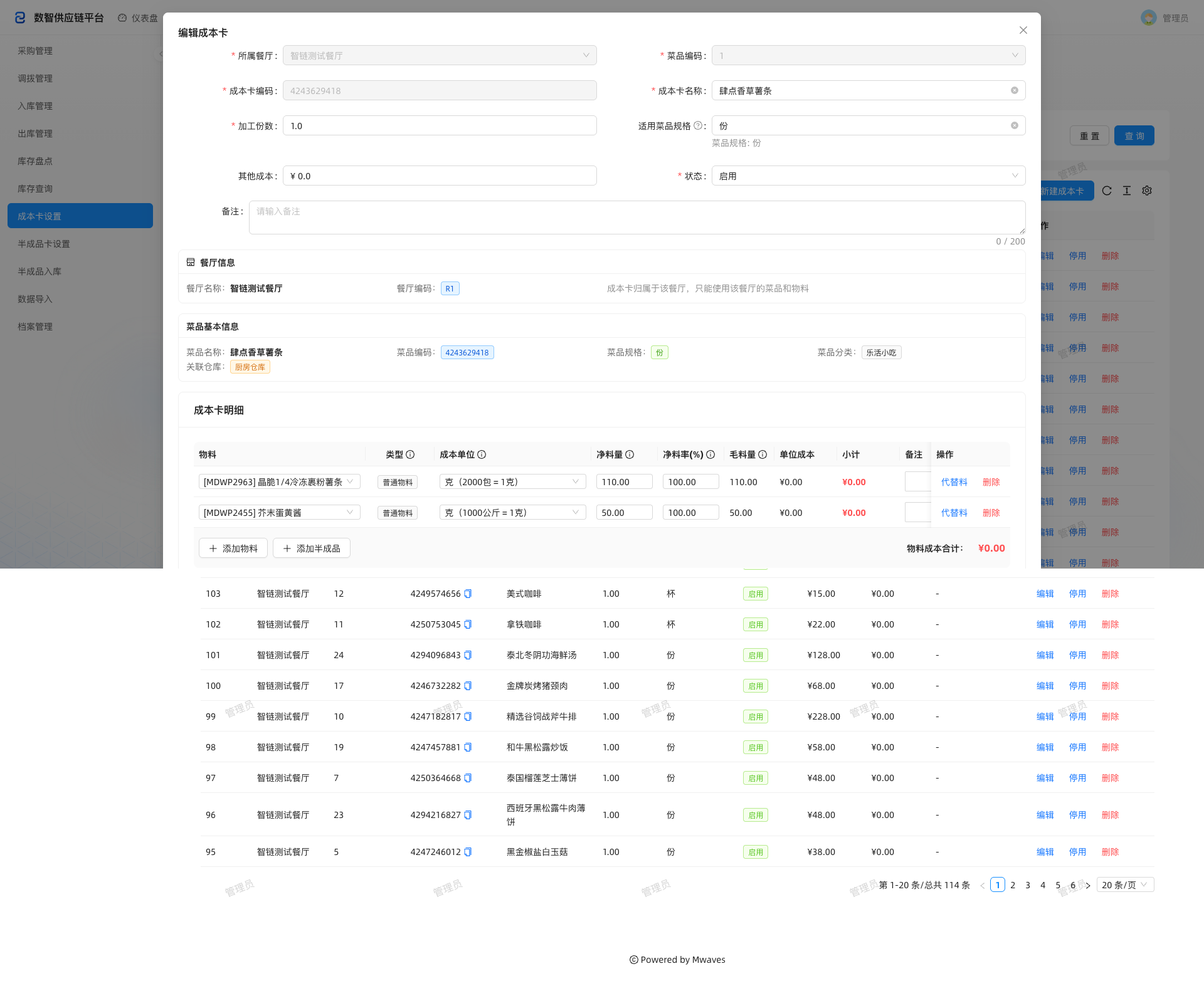Click the info icon beside 净料量 header
This screenshot has height=981, width=1204.
tap(630, 454)
